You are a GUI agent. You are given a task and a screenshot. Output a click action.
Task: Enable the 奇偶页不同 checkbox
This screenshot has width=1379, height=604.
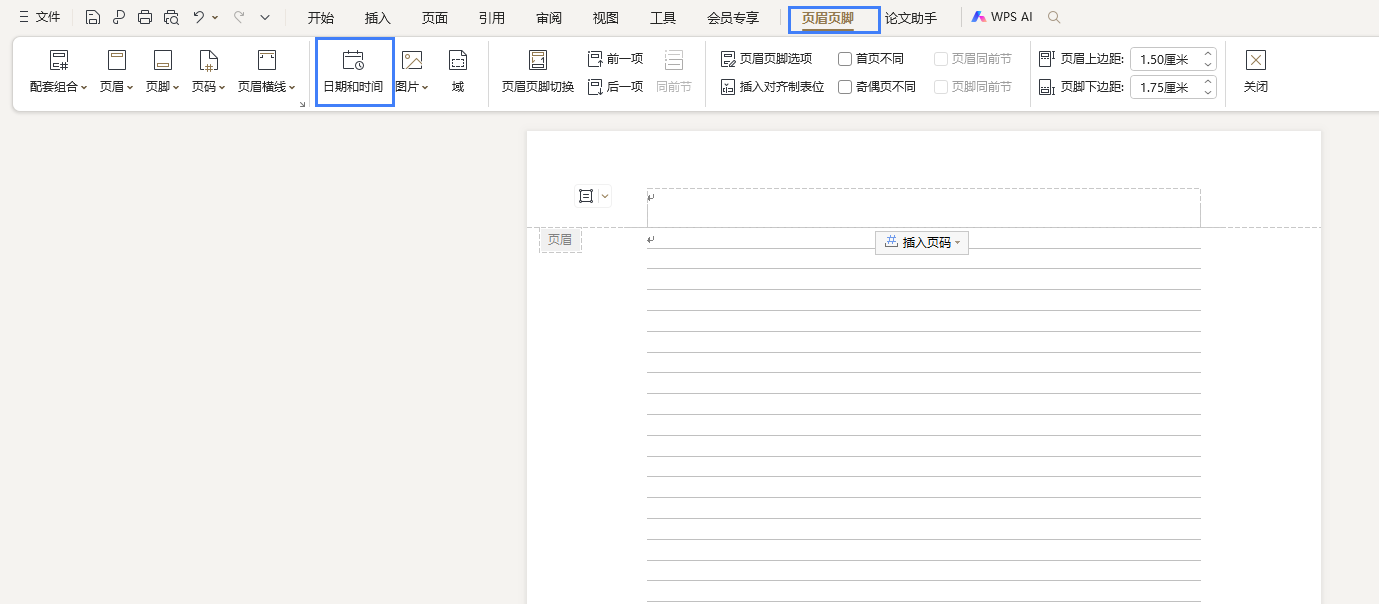pyautogui.click(x=845, y=87)
